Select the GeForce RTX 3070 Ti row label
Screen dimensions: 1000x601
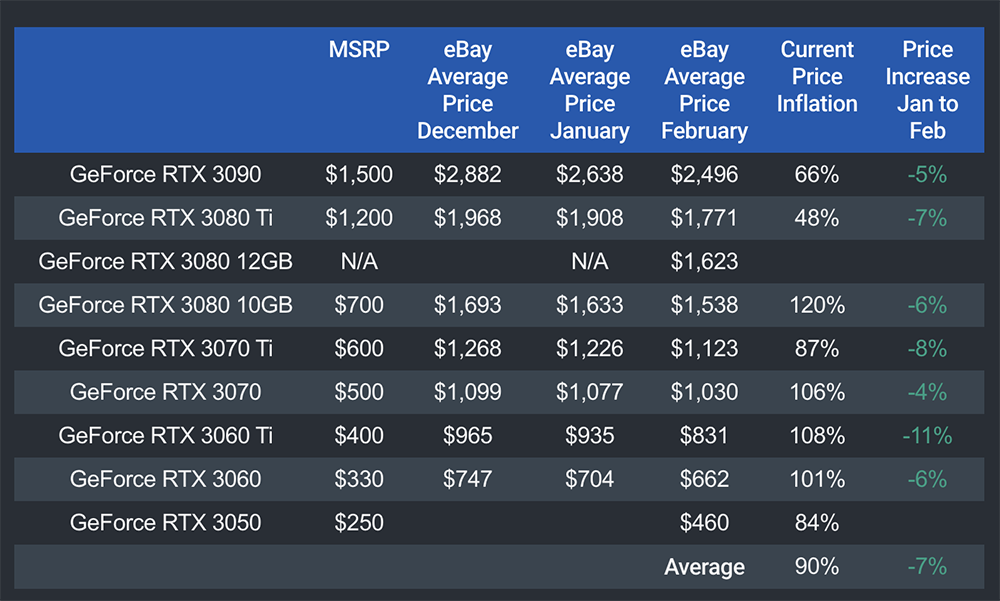tap(165, 349)
